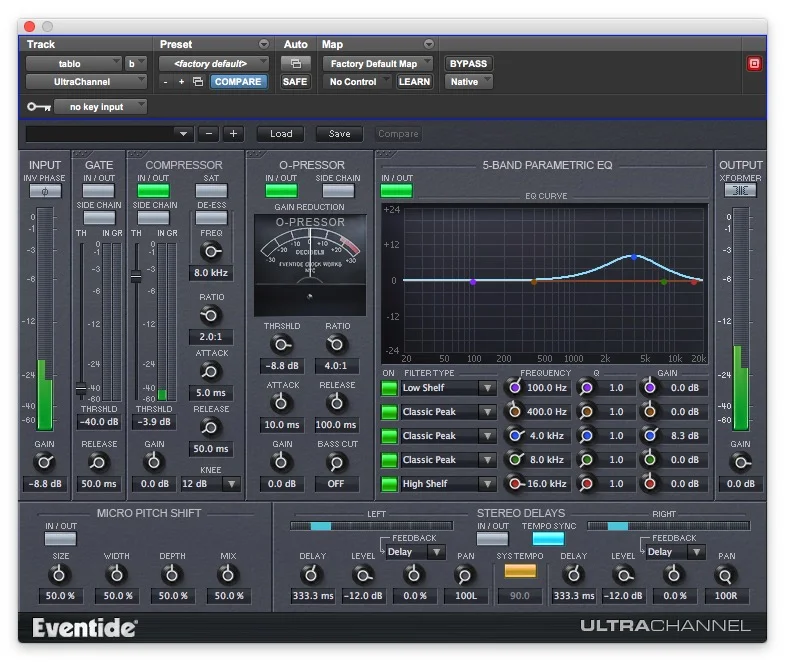Click the De-Ess Freq knob
This screenshot has width=794, height=671.
click(x=210, y=251)
